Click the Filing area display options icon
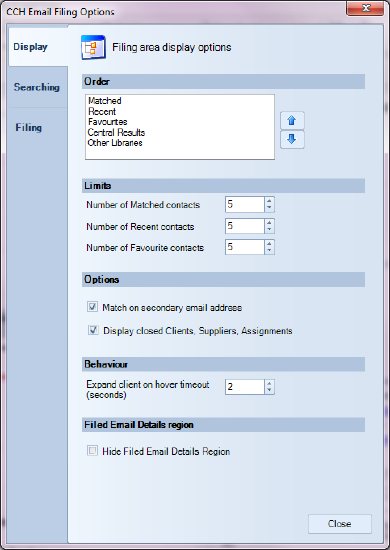The width and height of the screenshot is (390, 550). (93, 47)
